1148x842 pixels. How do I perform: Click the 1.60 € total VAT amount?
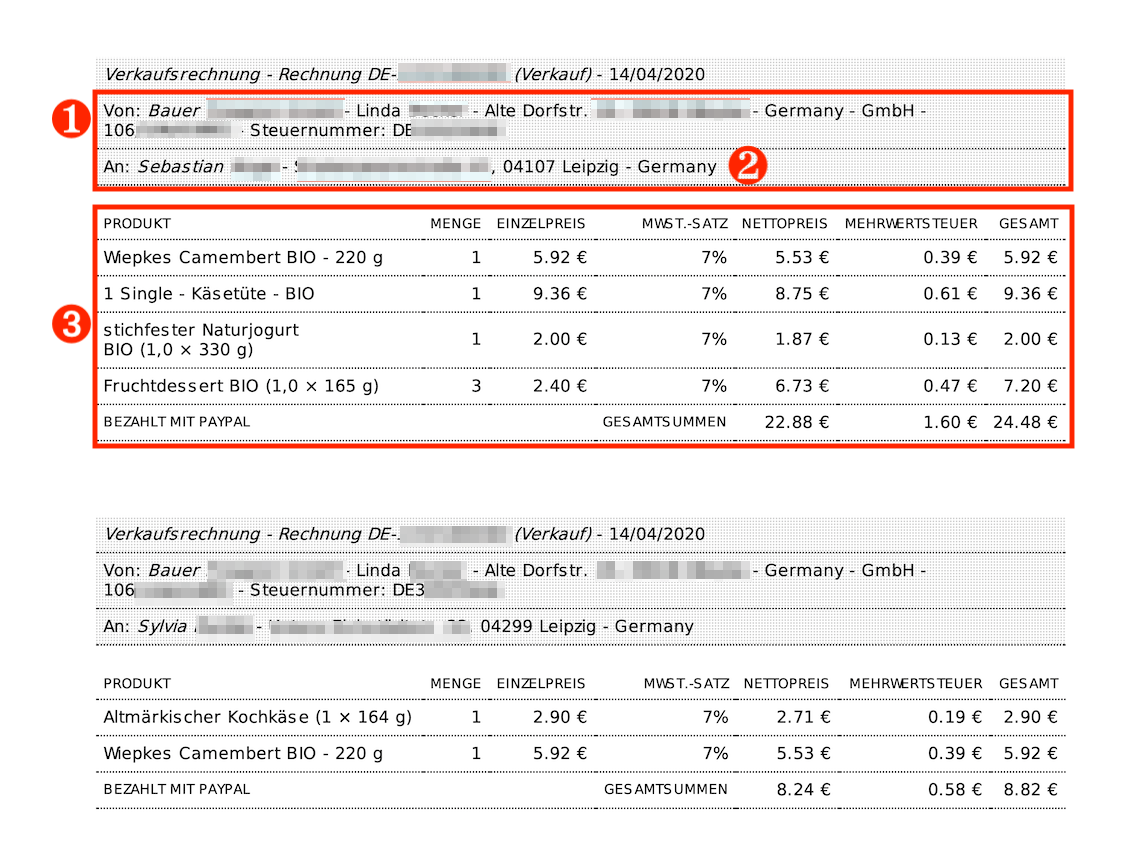[x=950, y=422]
